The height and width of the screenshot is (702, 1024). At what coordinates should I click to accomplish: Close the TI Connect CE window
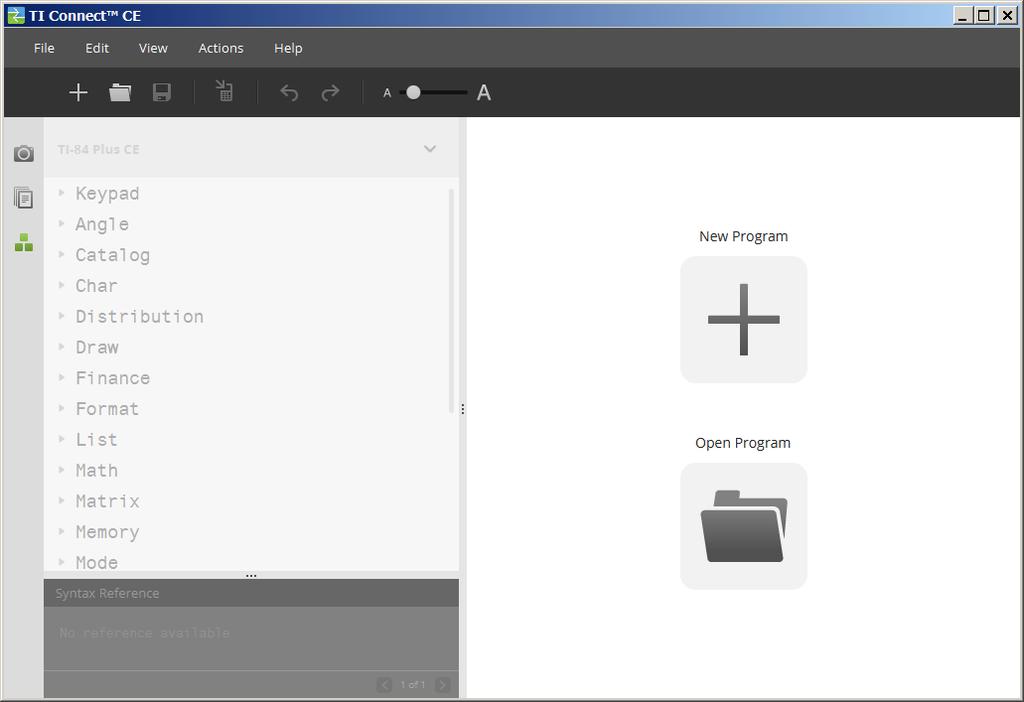pyautogui.click(x=1007, y=15)
